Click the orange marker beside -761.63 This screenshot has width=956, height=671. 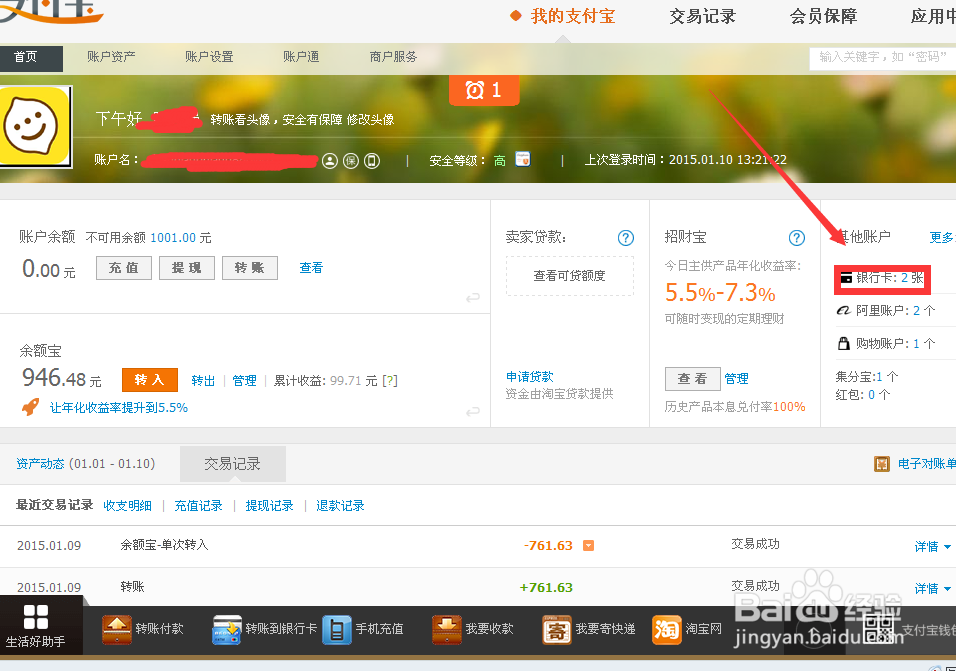click(588, 545)
